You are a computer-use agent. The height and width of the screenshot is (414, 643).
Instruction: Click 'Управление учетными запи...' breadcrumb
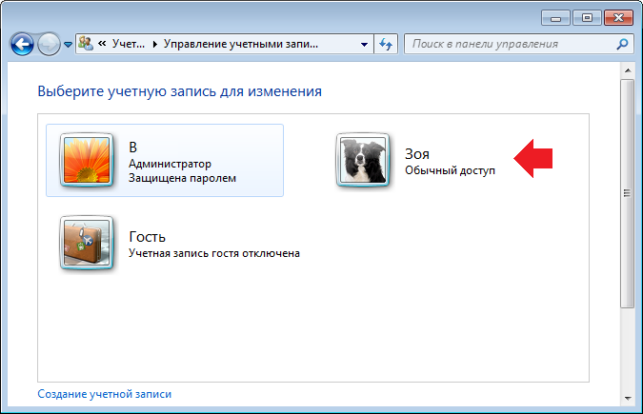coord(241,44)
